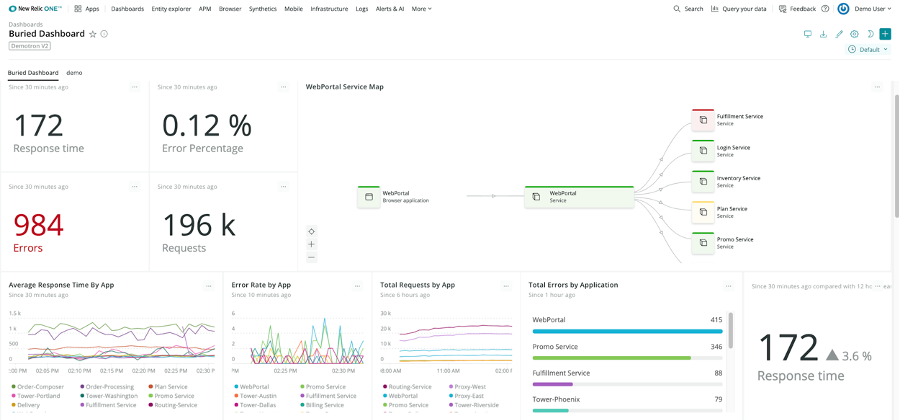Screen dimensions: 899x420
Task: Click the Query your data chart icon
Action: [714, 9]
